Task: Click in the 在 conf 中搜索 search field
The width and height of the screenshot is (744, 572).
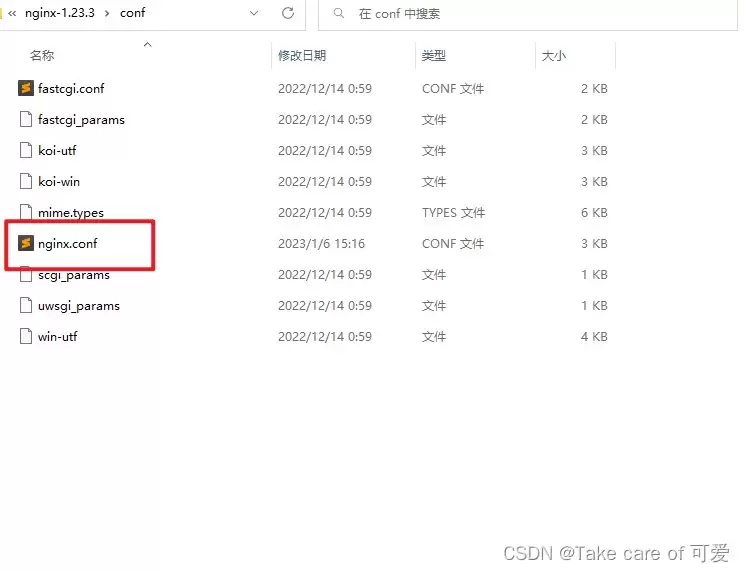Action: pyautogui.click(x=528, y=14)
